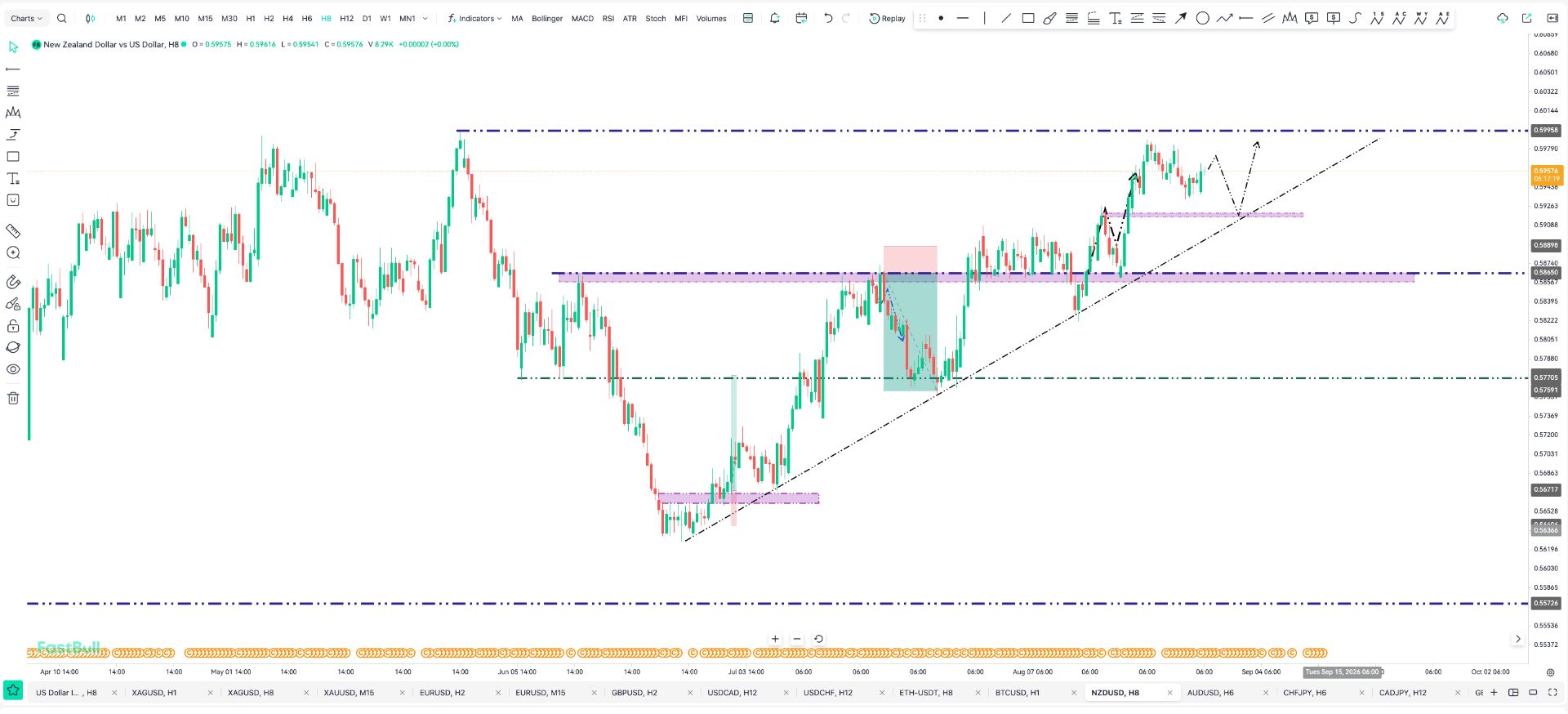Reset the chart view with the circular arrow
Viewport: 1568px width, 714px height.
[x=818, y=639]
